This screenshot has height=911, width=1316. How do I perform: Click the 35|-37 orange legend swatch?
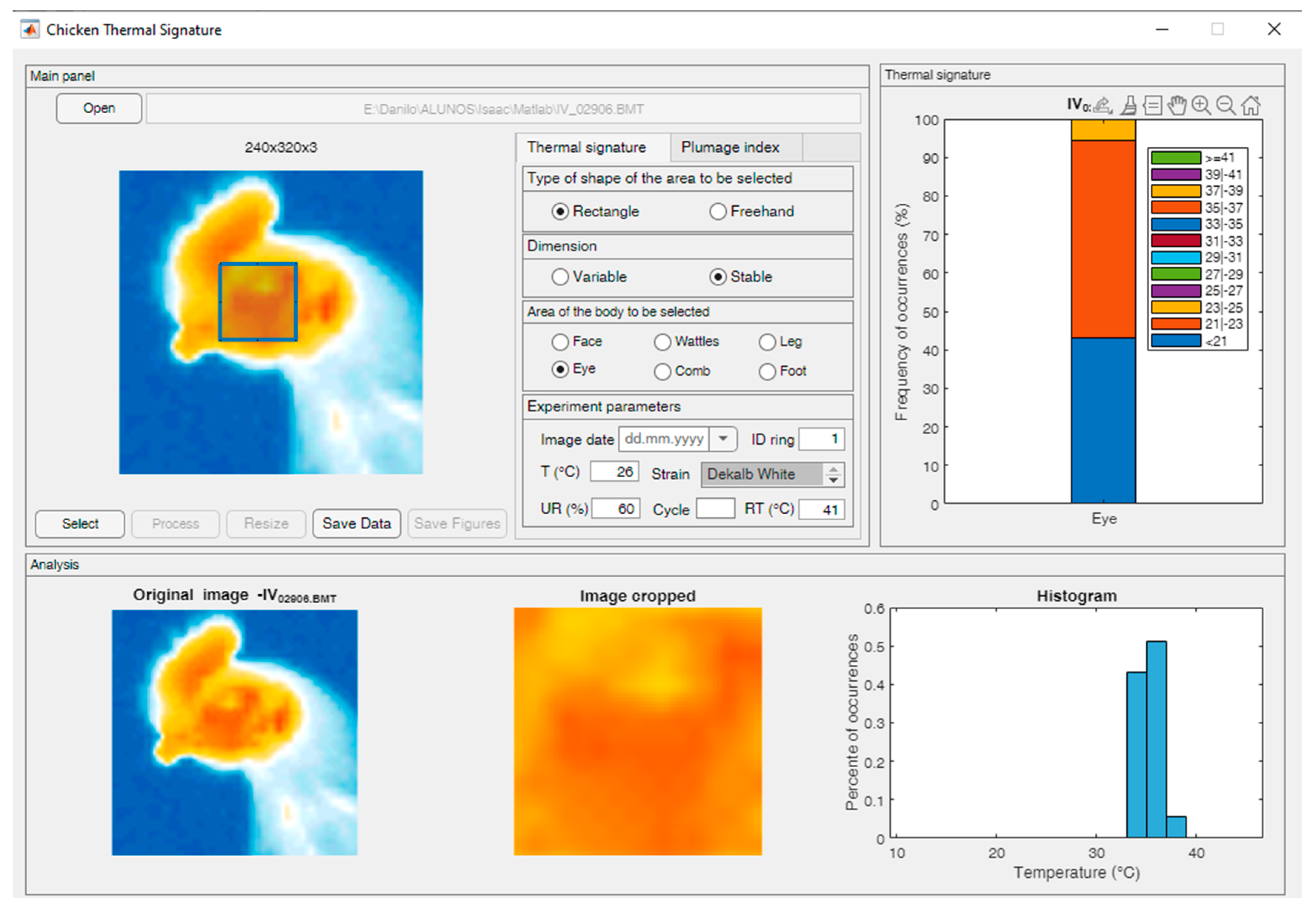click(x=1176, y=208)
